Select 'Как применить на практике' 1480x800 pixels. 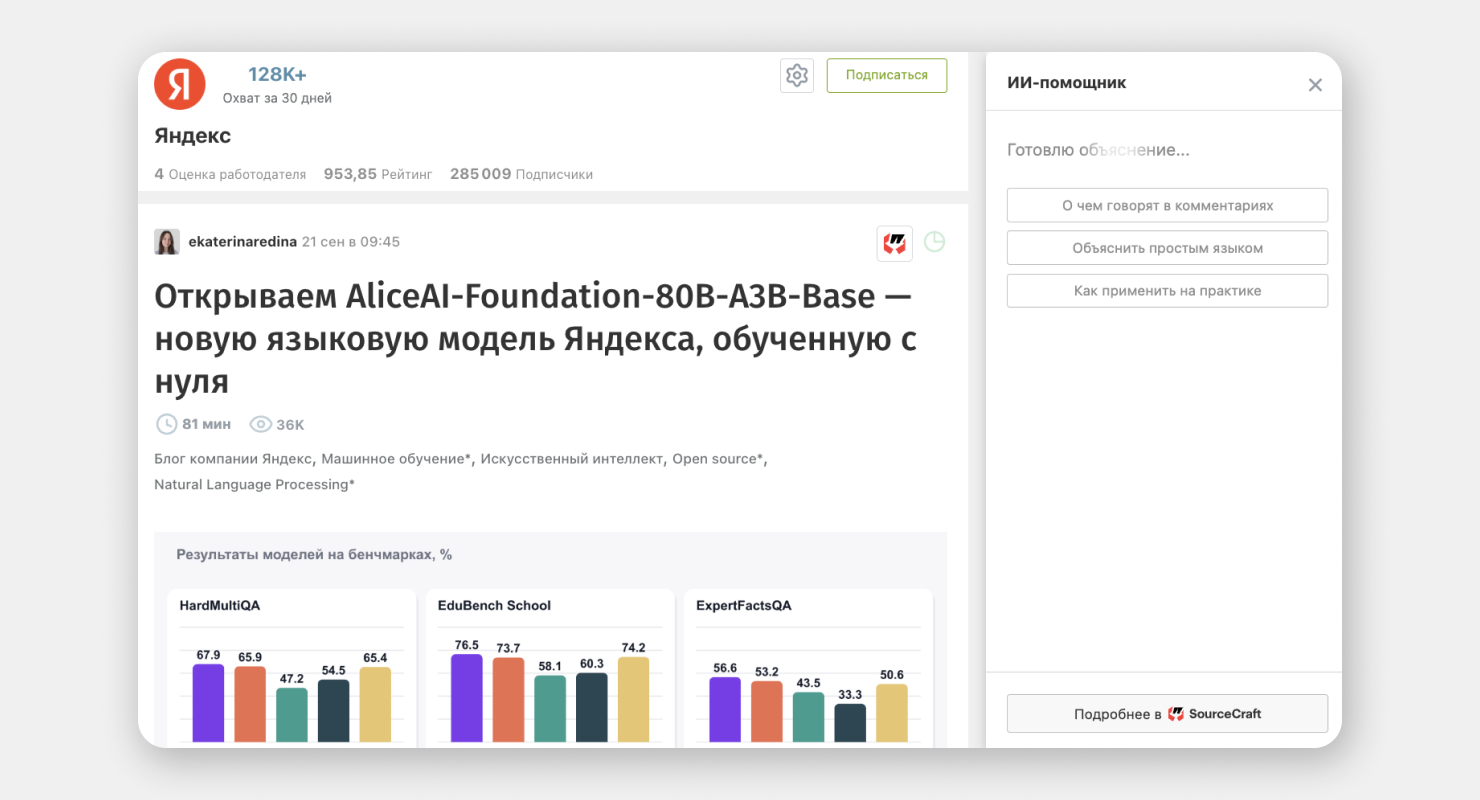coord(1167,291)
